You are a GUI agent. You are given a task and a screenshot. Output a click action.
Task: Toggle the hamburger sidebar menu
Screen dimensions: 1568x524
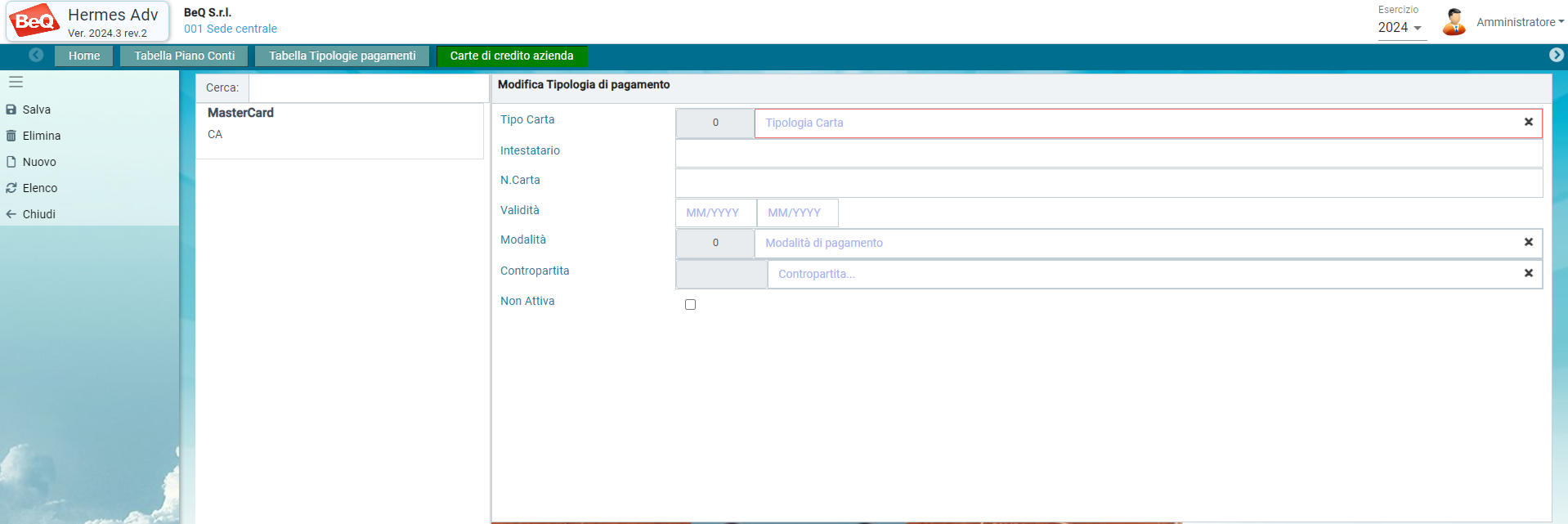[x=16, y=82]
